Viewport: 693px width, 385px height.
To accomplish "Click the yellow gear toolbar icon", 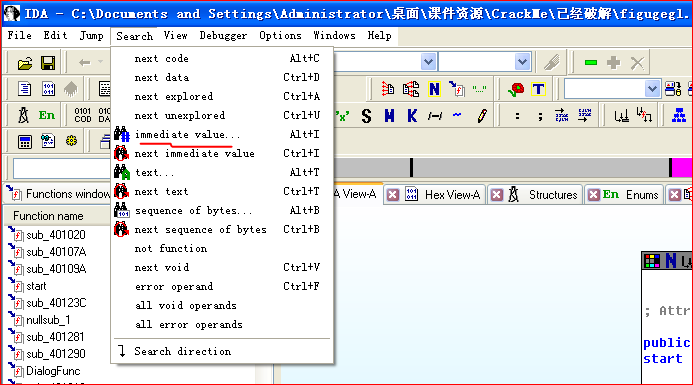I will pyautogui.click(x=71, y=141).
